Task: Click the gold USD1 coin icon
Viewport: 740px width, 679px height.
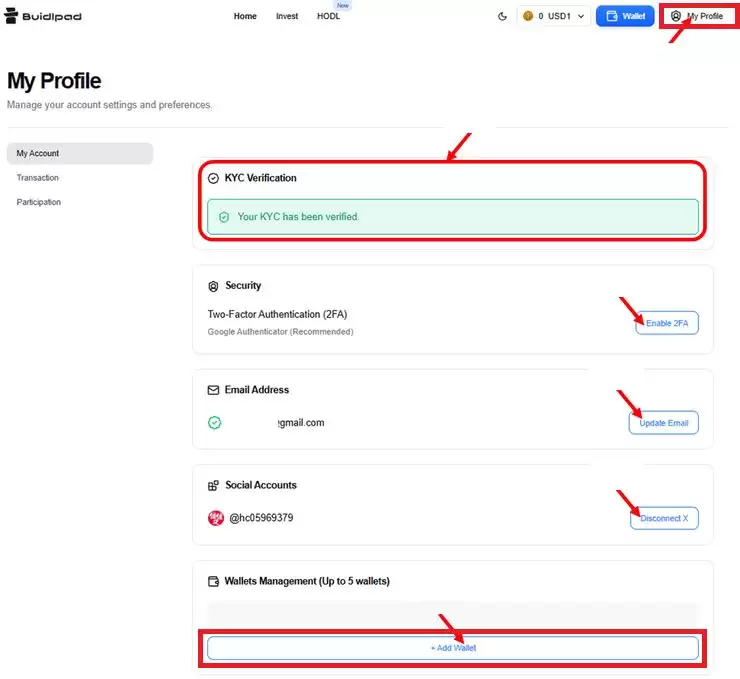Action: point(528,16)
